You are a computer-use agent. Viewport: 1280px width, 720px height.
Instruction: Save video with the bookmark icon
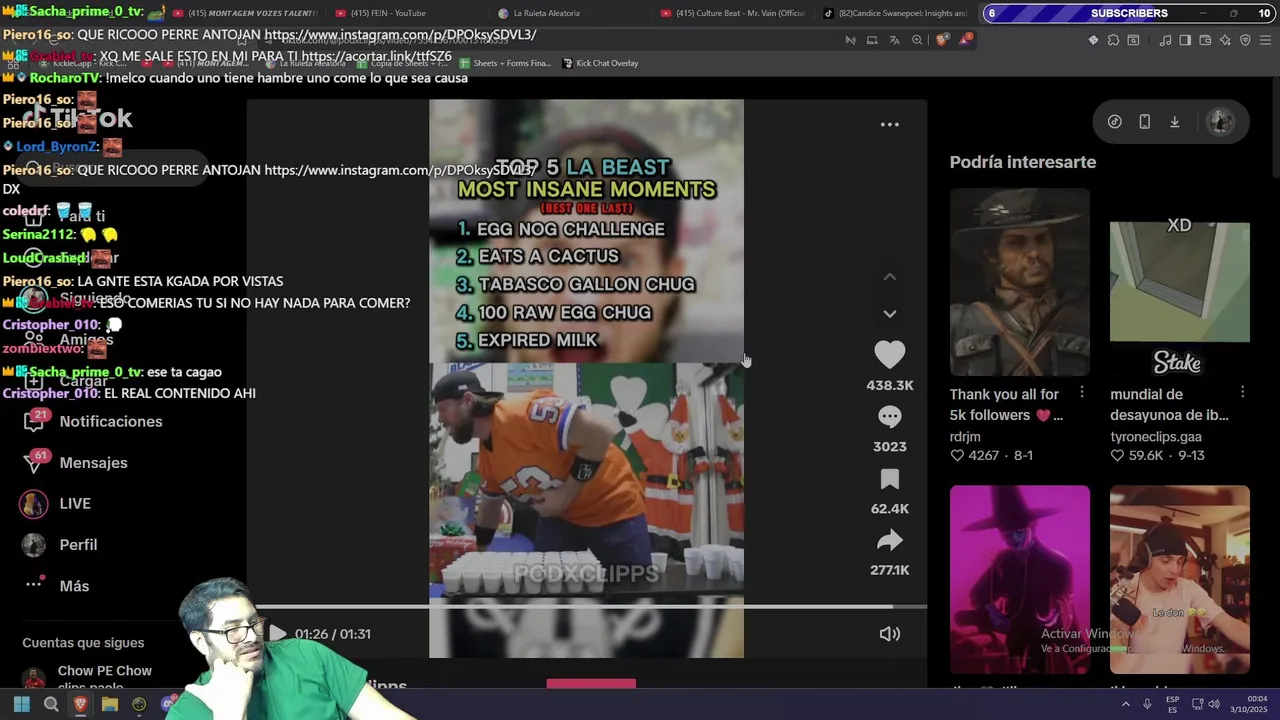(x=889, y=479)
